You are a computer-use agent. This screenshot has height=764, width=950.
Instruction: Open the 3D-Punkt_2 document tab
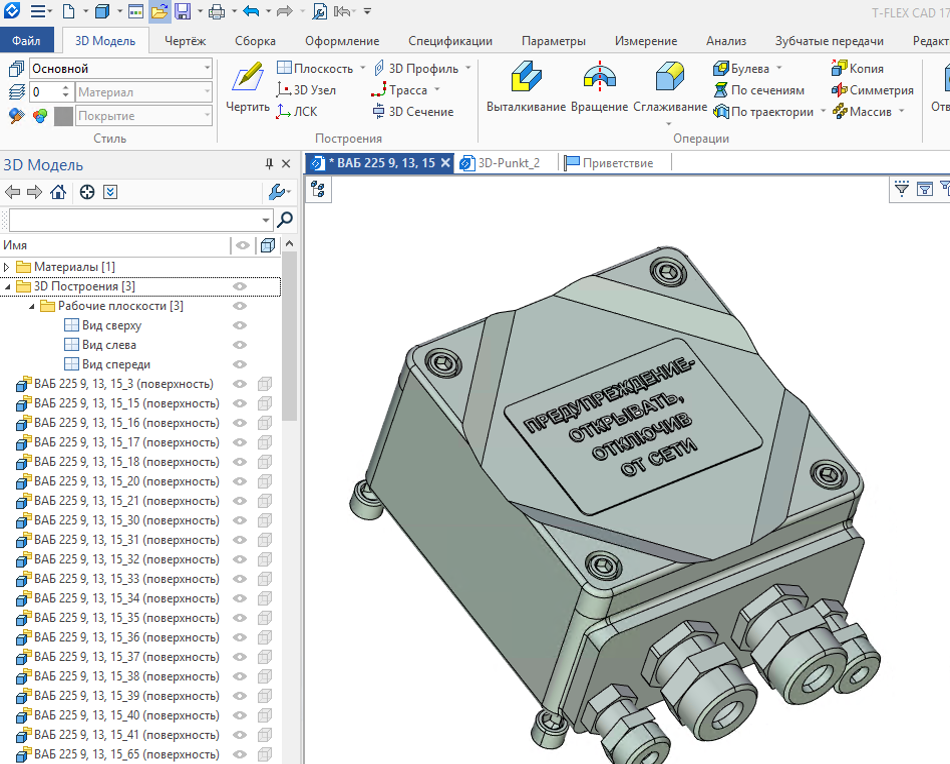[x=508, y=163]
